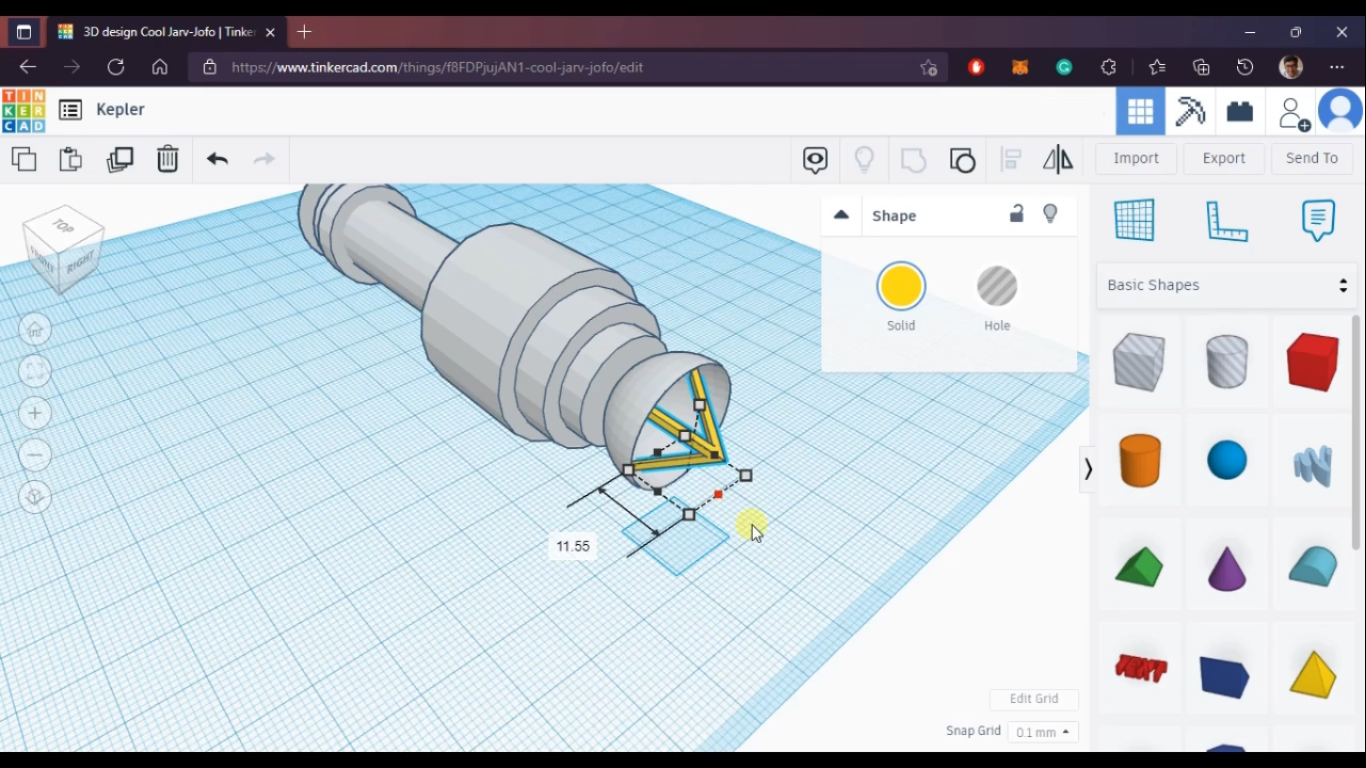This screenshot has height=768, width=1366.
Task: Click the Tinkercad logo
Action: pos(23,110)
